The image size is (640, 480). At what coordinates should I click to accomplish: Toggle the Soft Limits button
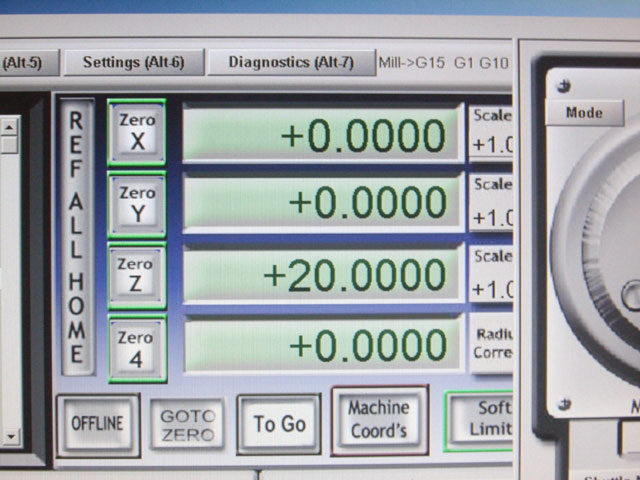pos(478,421)
